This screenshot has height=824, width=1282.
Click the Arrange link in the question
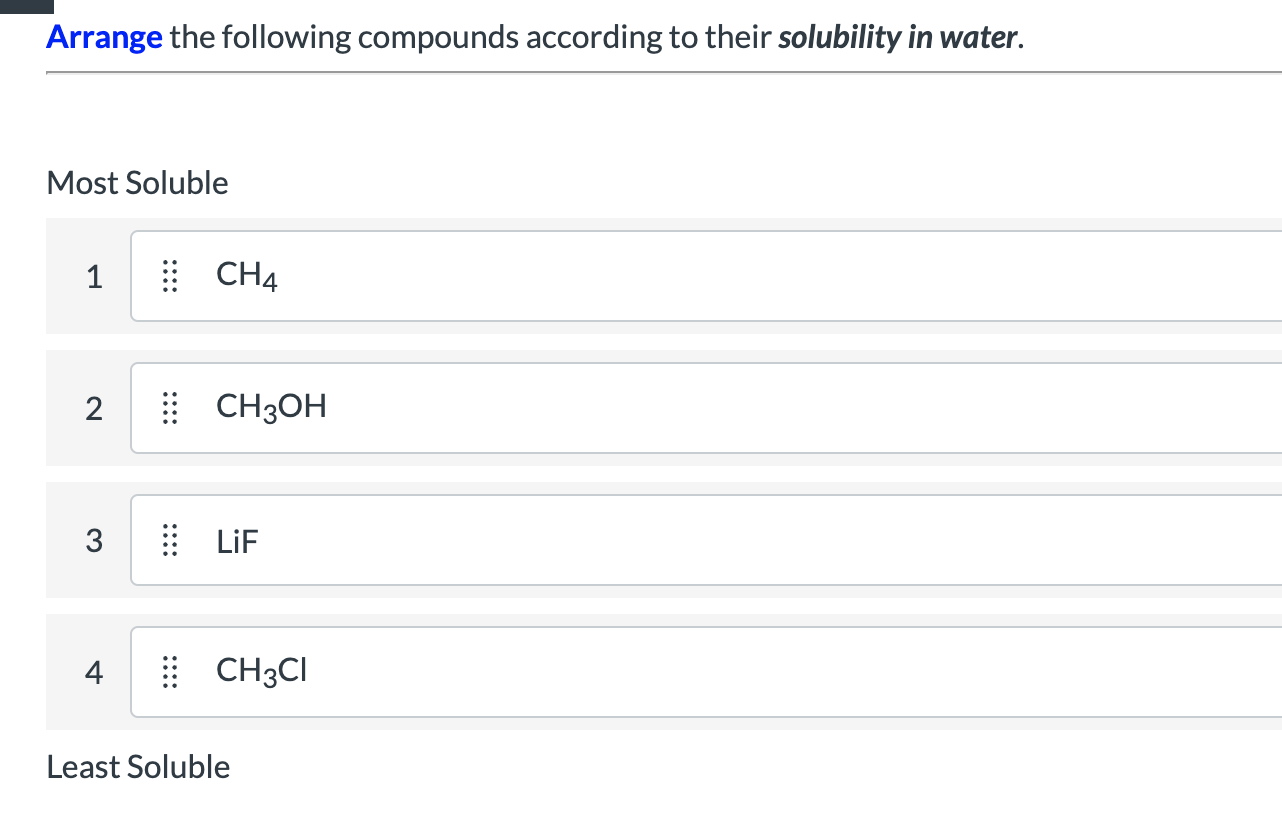[x=104, y=37]
